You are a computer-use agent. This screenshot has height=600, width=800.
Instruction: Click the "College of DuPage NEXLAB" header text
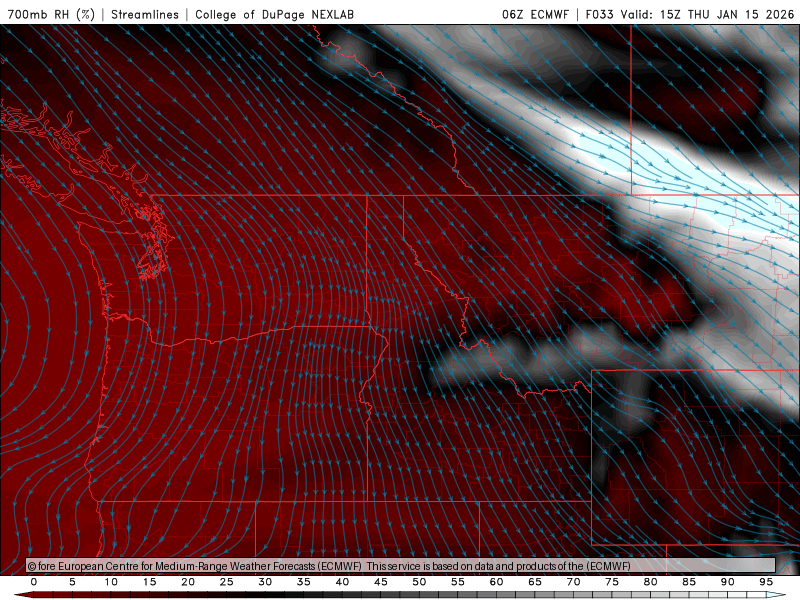[274, 14]
